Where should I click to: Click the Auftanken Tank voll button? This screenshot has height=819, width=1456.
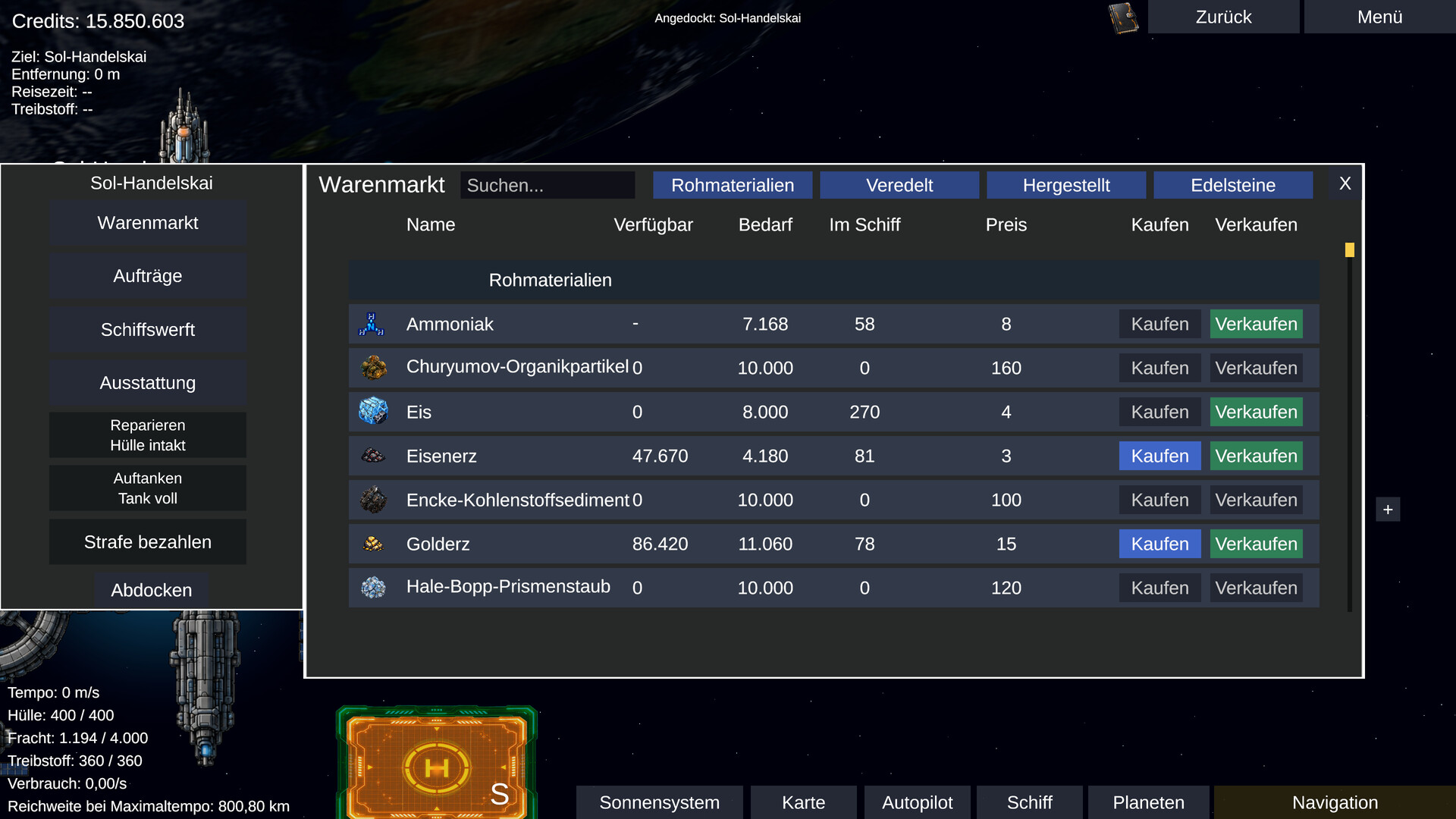[148, 488]
